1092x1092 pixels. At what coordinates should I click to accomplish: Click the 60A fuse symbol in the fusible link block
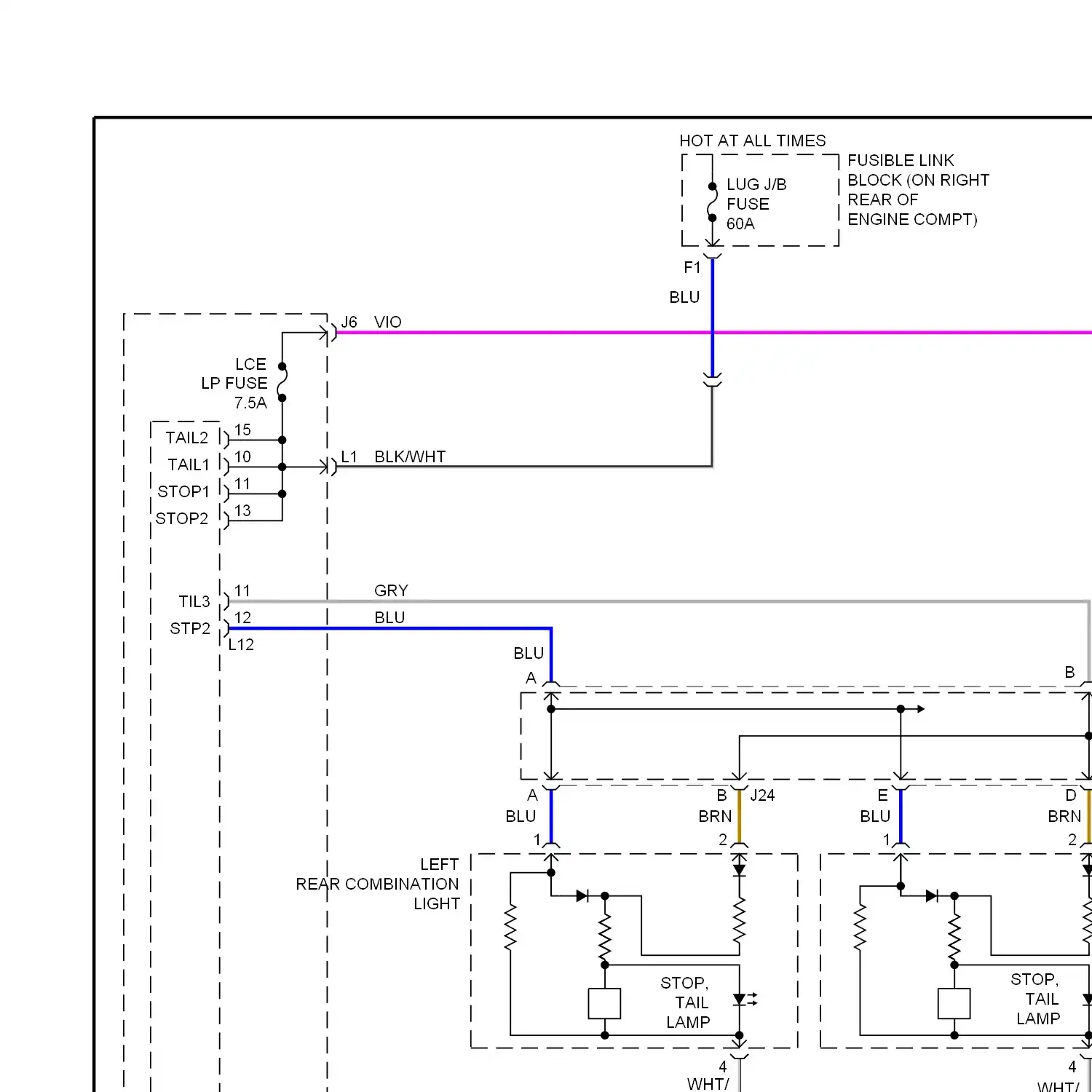[x=713, y=202]
